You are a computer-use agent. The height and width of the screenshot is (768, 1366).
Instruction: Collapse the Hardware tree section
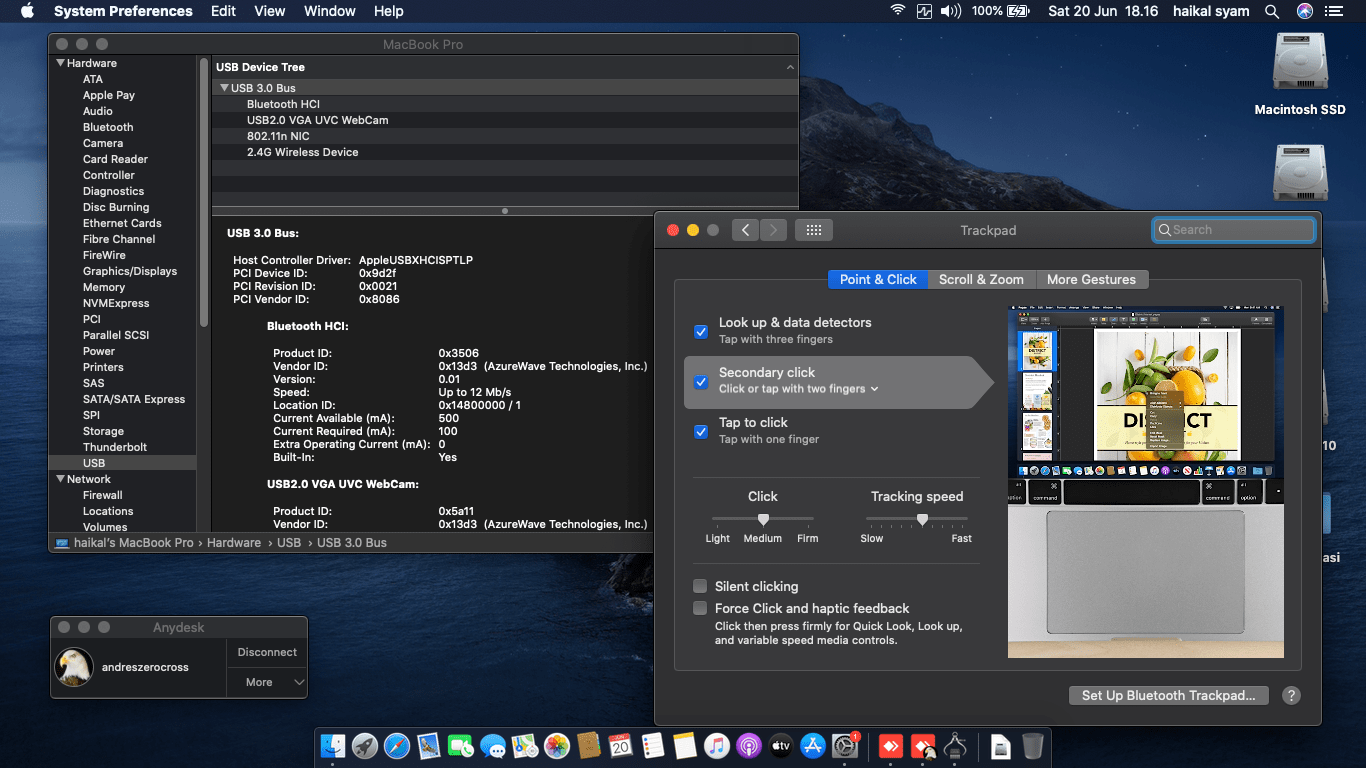point(59,63)
